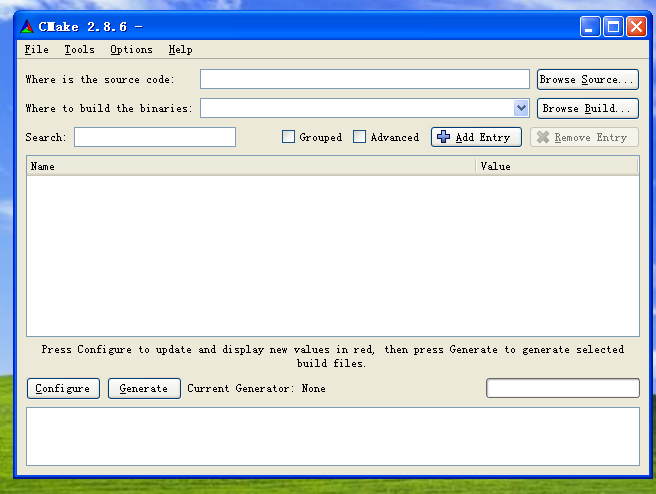Focus the Search input field

(155, 137)
